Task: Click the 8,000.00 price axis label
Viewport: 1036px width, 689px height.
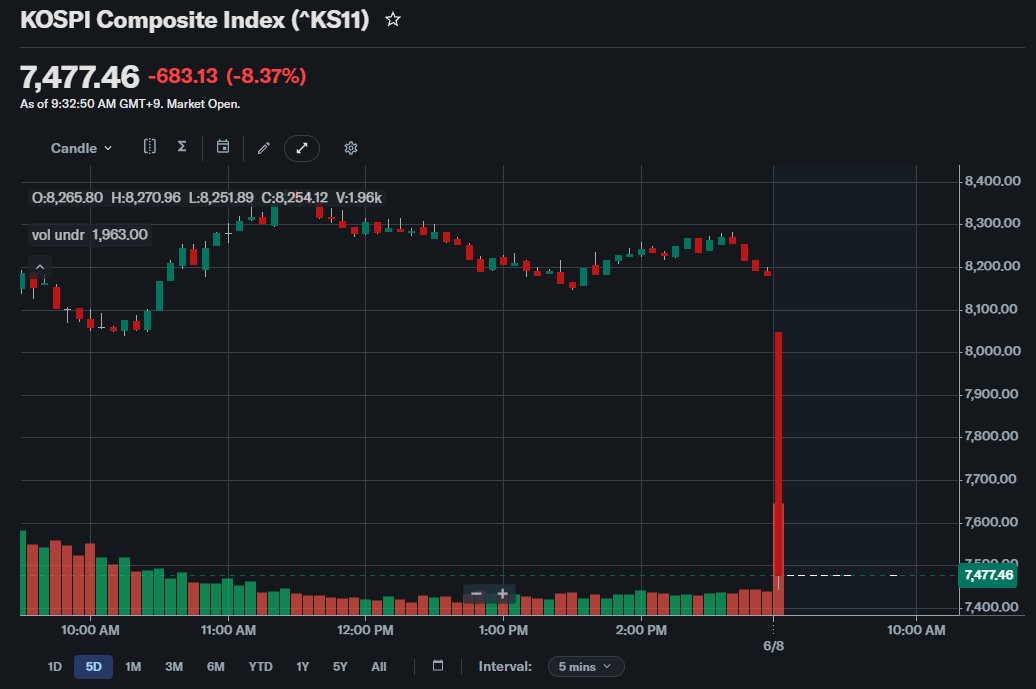Action: coord(992,351)
